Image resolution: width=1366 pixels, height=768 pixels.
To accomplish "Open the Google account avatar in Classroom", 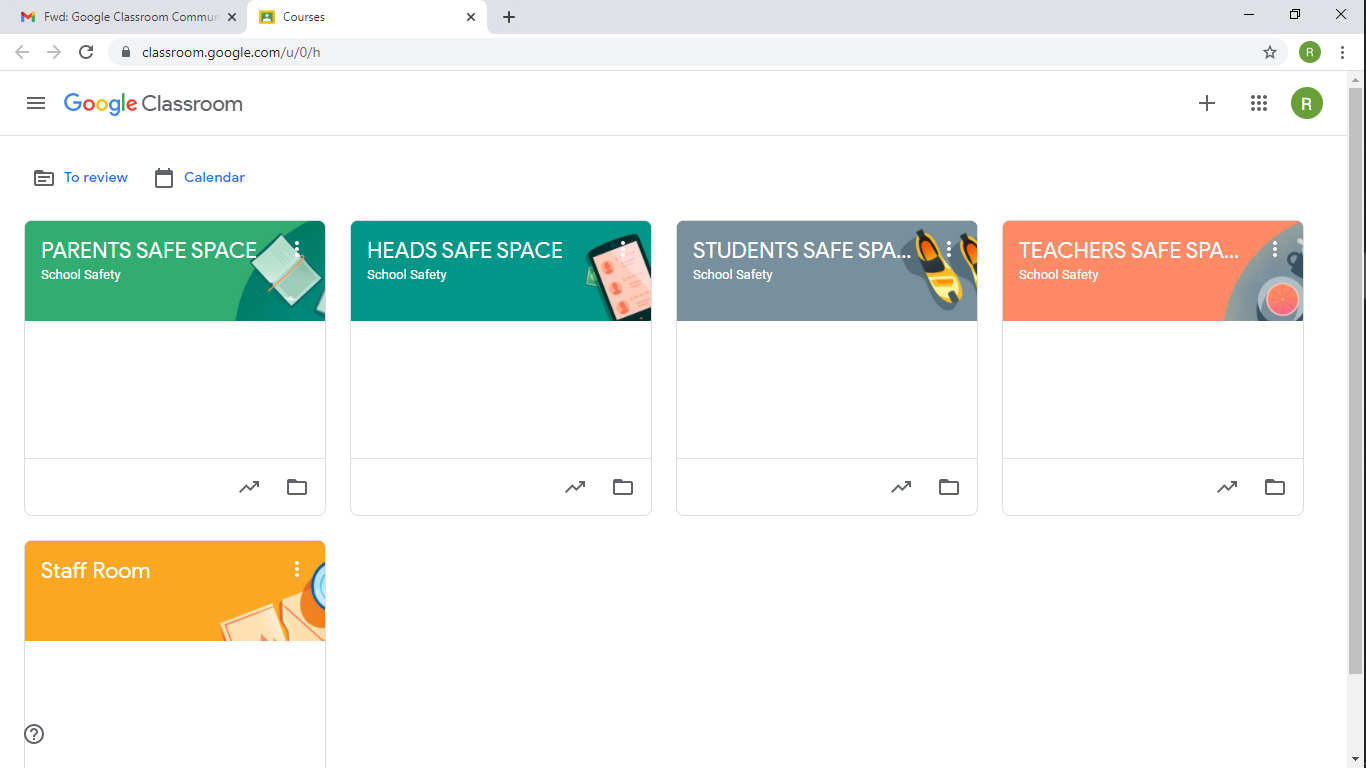I will tap(1307, 103).
